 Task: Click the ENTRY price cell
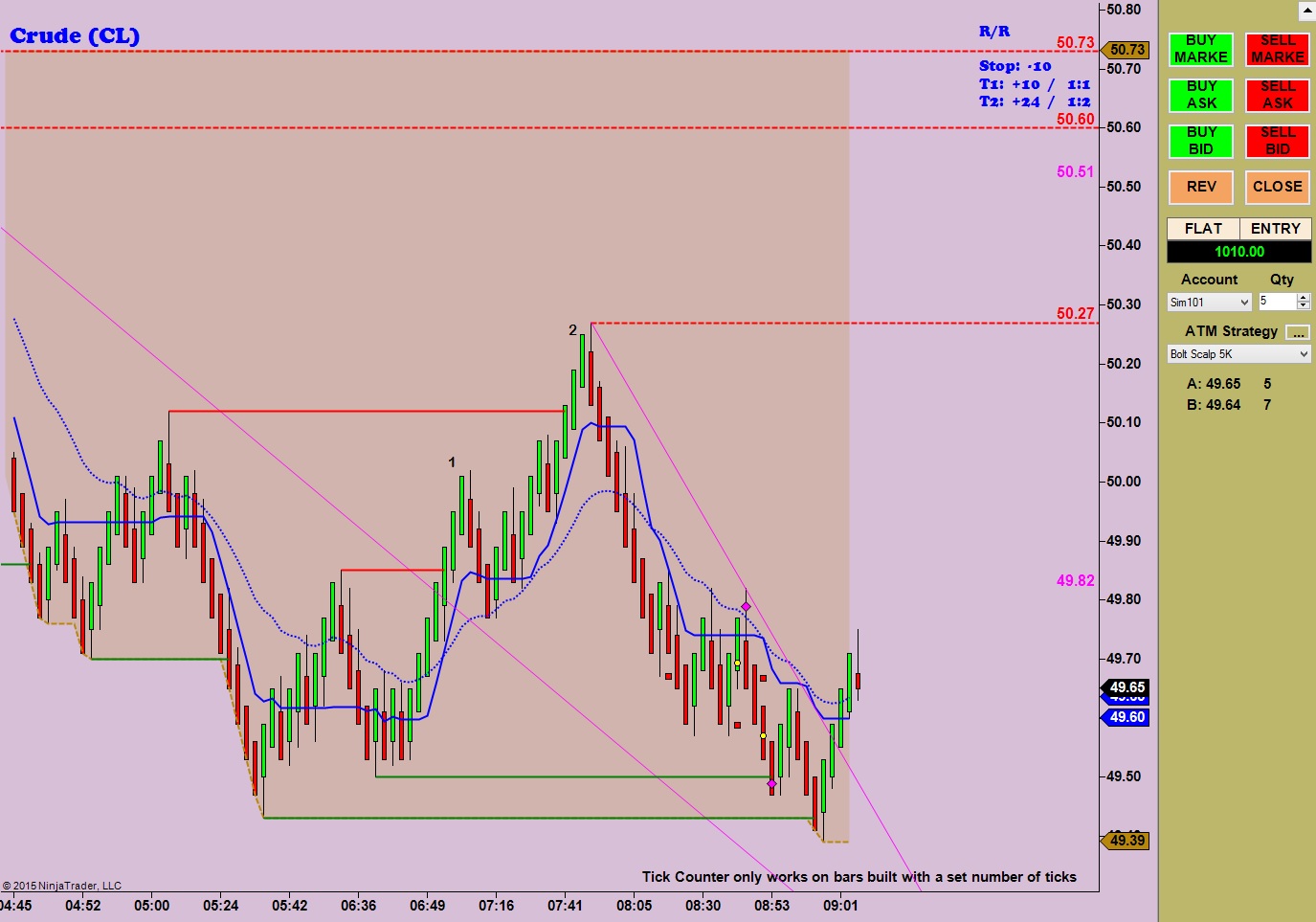(x=1275, y=229)
